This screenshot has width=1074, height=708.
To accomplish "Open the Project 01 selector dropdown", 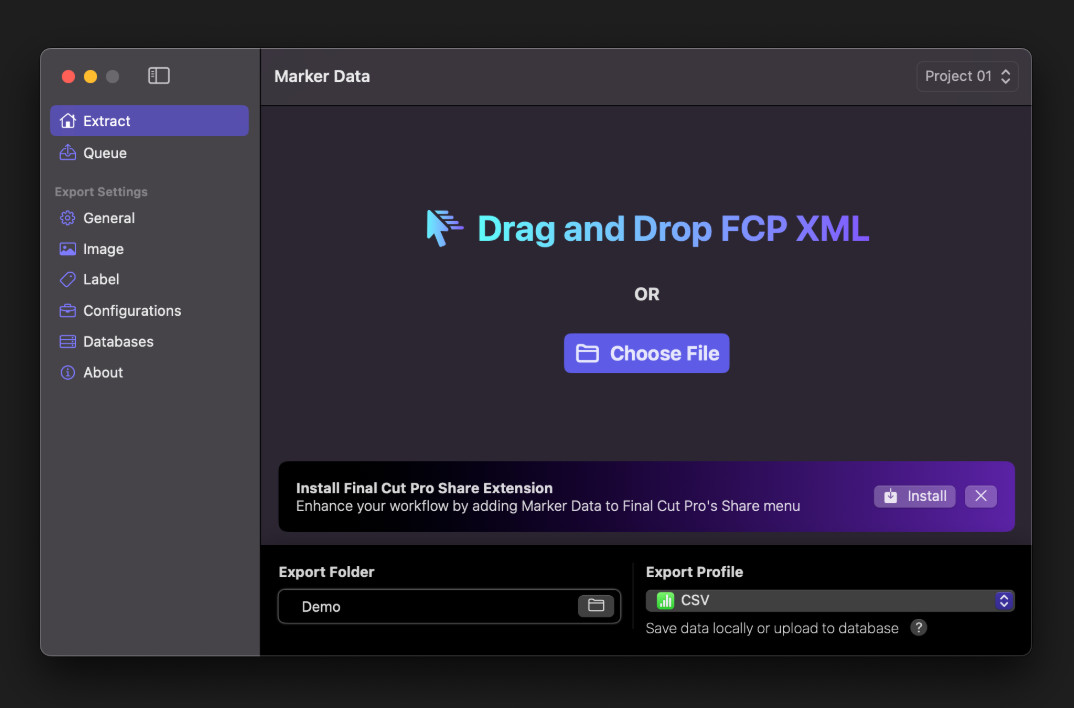I will coord(967,76).
